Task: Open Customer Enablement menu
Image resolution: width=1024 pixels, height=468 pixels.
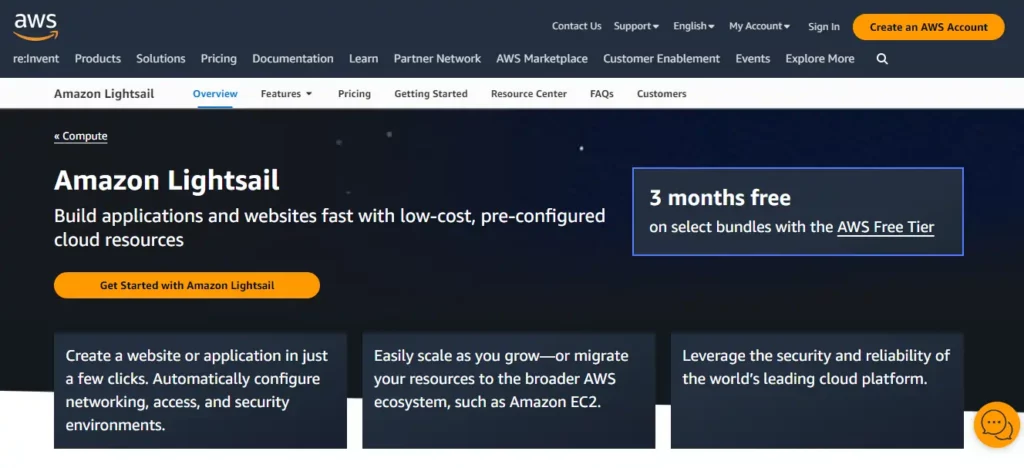Action: tap(661, 59)
